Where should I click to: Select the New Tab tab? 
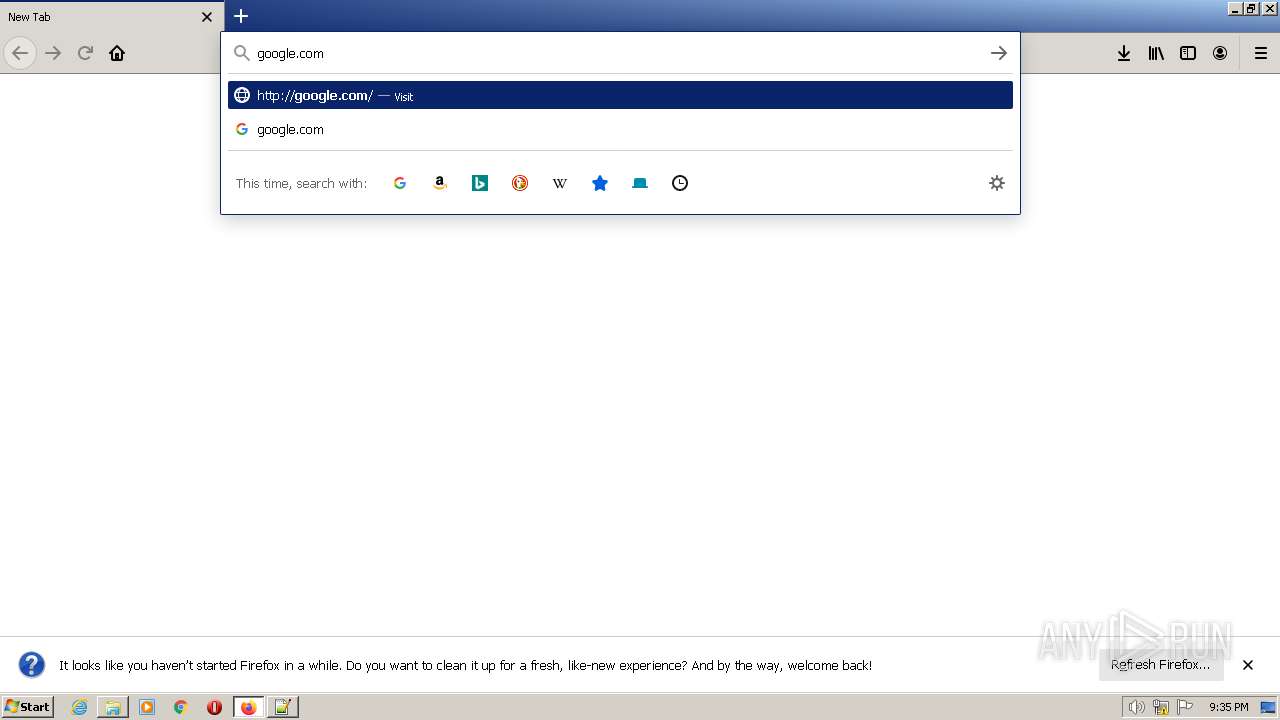pos(111,17)
